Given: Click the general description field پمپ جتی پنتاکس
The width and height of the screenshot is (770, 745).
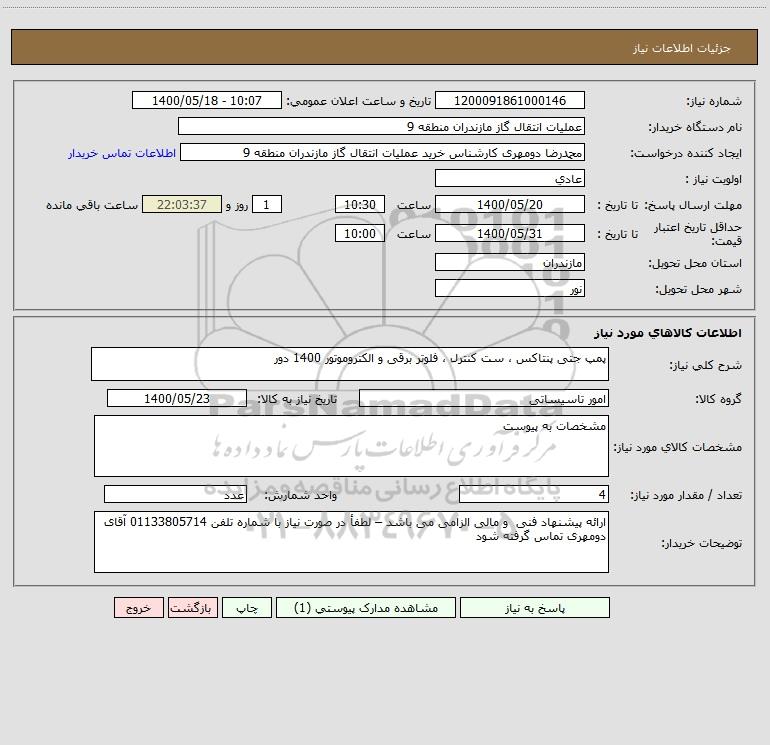Looking at the screenshot, I should (350, 364).
